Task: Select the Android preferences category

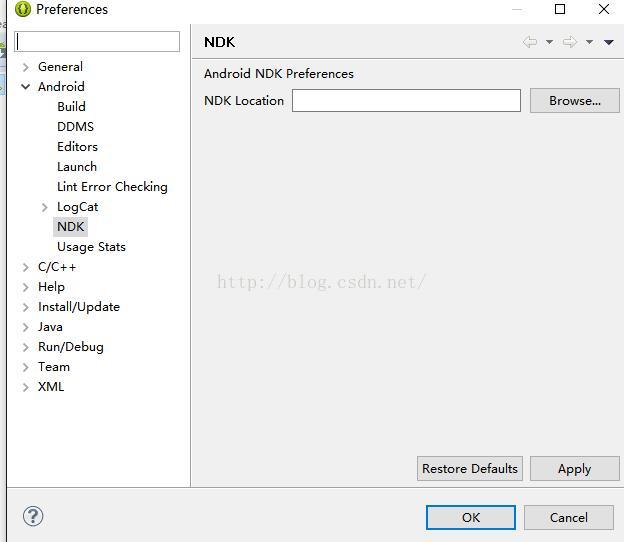Action: point(61,86)
